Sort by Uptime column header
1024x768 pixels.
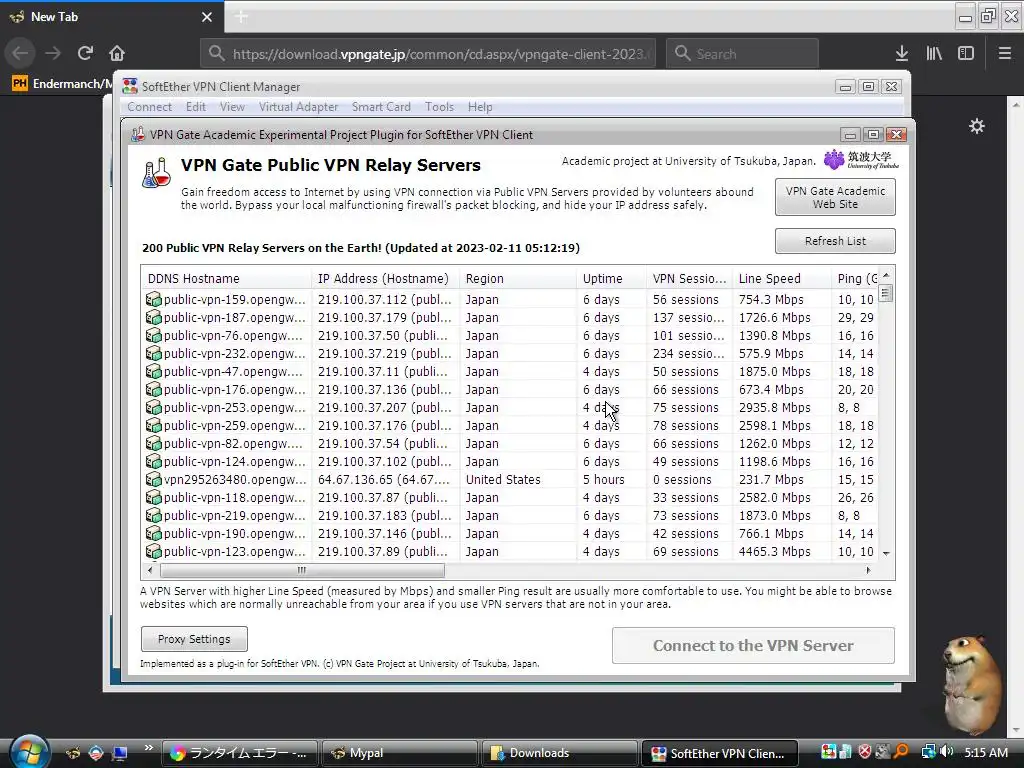click(611, 279)
